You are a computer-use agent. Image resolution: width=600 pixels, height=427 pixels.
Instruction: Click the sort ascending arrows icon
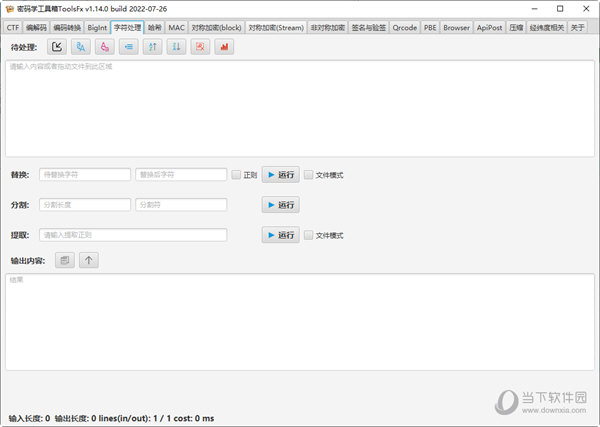pyautogui.click(x=152, y=47)
